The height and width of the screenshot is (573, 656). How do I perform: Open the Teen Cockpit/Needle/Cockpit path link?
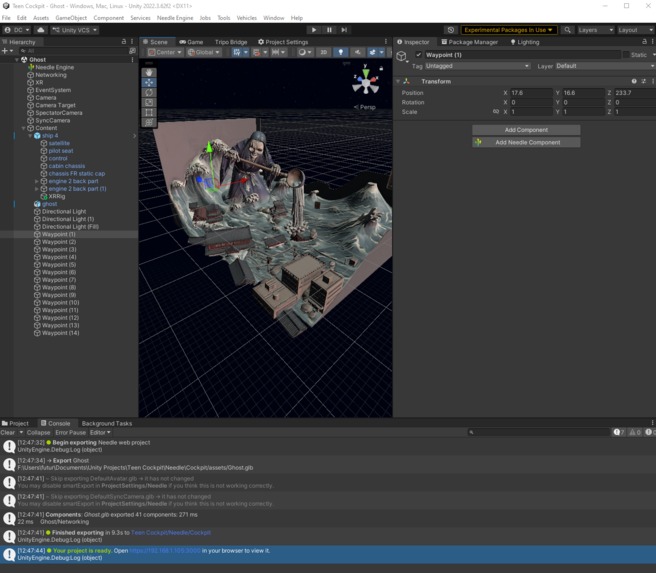coord(171,532)
